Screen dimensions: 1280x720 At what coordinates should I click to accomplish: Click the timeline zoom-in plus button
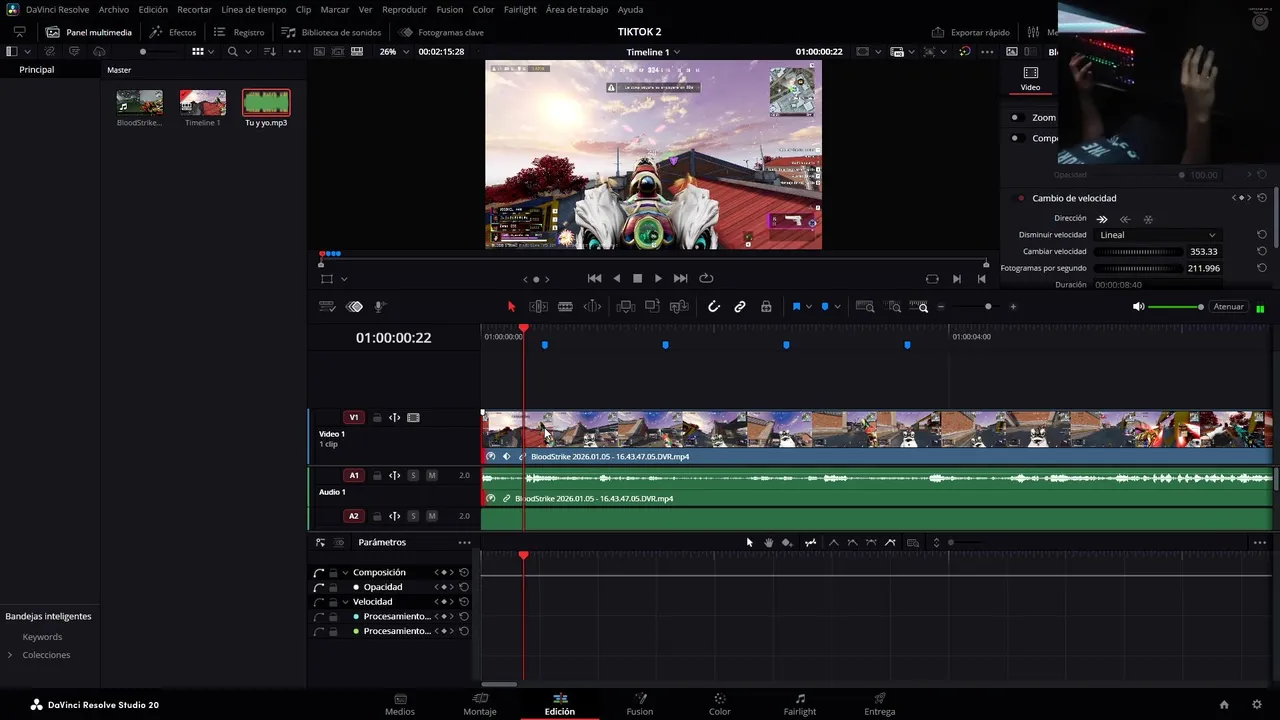coord(1013,307)
